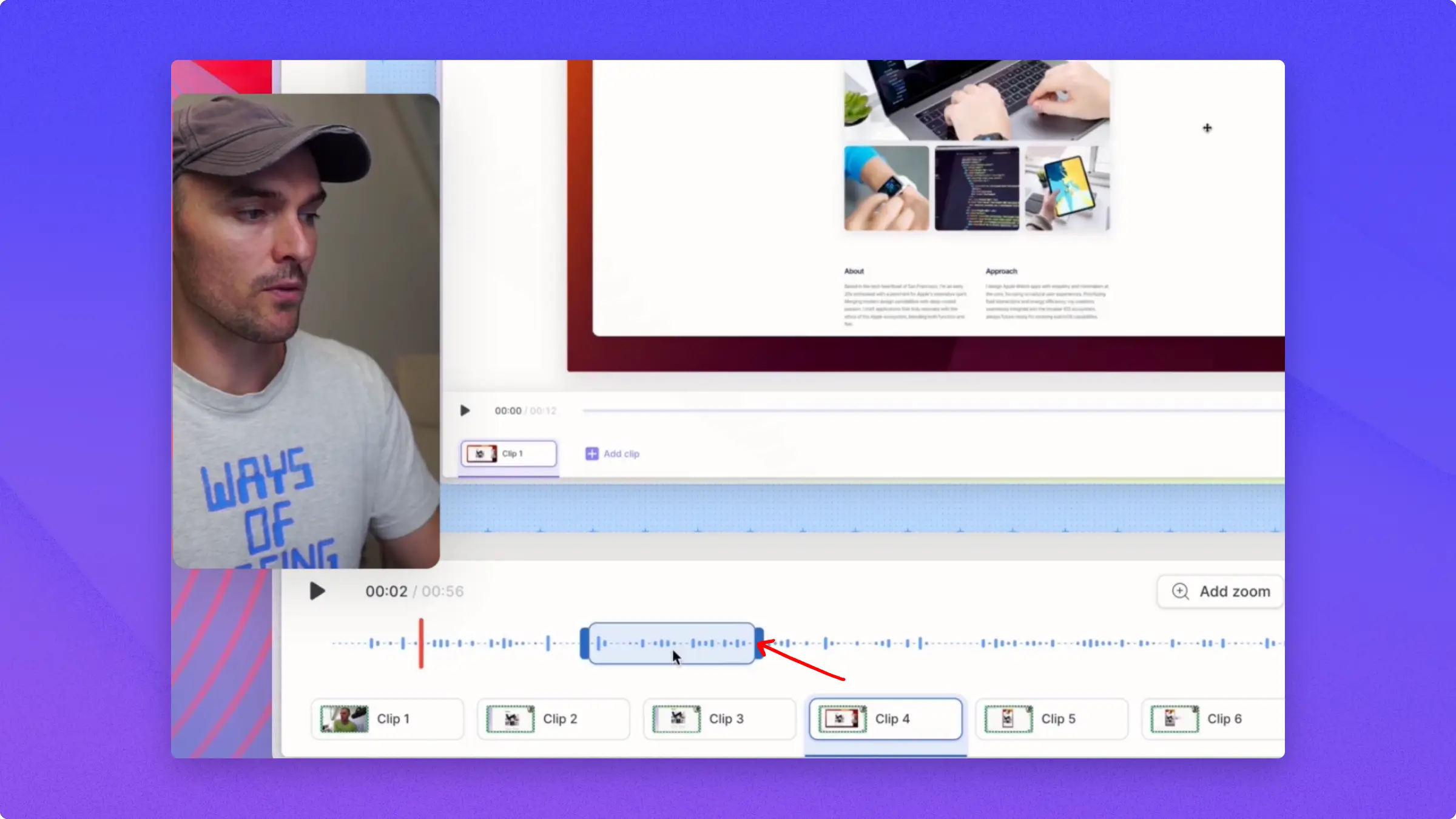Click the 00:56 total duration readout
Screen dimensions: 1456x819
(443, 591)
